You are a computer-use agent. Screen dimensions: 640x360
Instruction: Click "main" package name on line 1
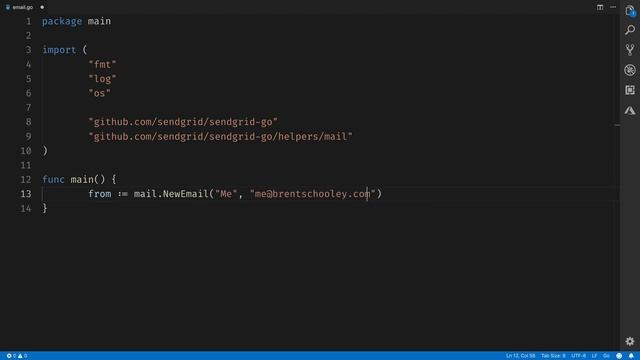99,21
